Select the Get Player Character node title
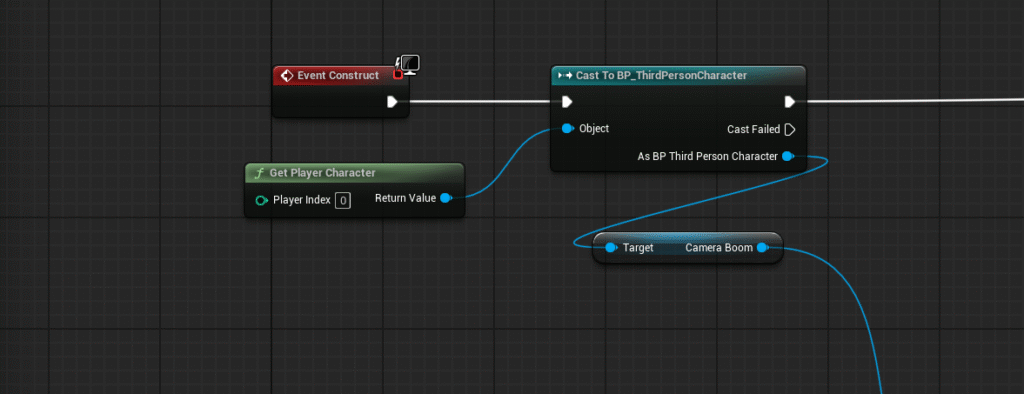 tap(324, 173)
